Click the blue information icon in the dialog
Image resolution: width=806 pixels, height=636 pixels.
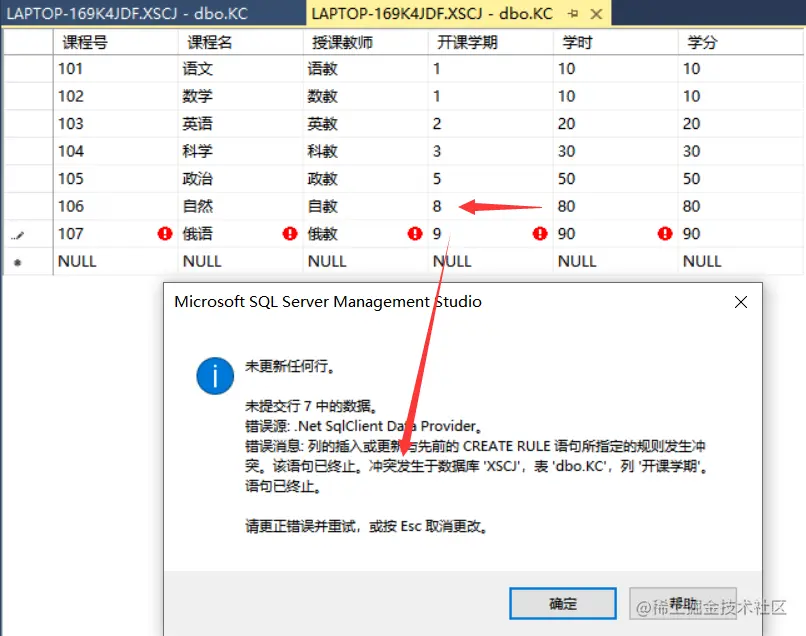coord(215,376)
